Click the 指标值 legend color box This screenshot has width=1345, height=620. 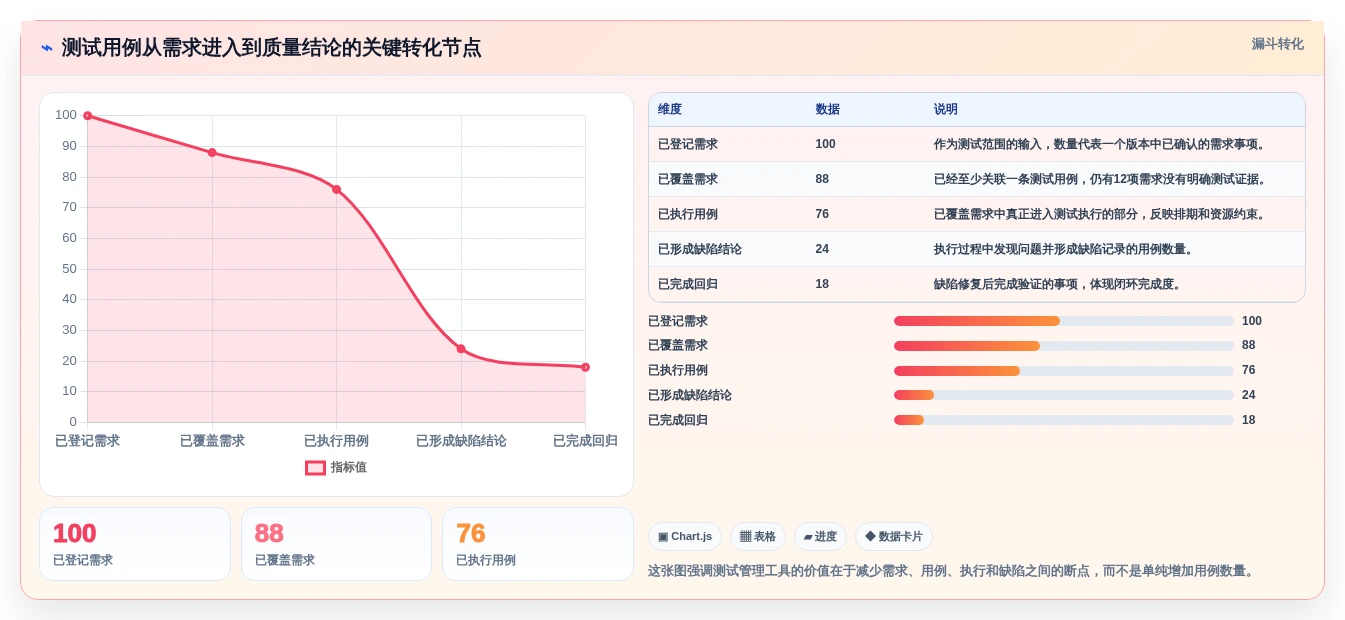pos(315,467)
